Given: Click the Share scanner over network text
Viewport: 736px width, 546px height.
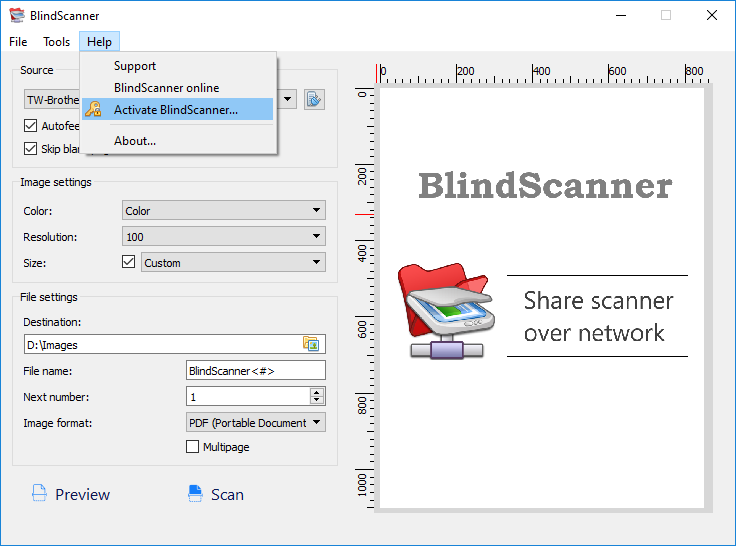Looking at the screenshot, I should (x=598, y=316).
